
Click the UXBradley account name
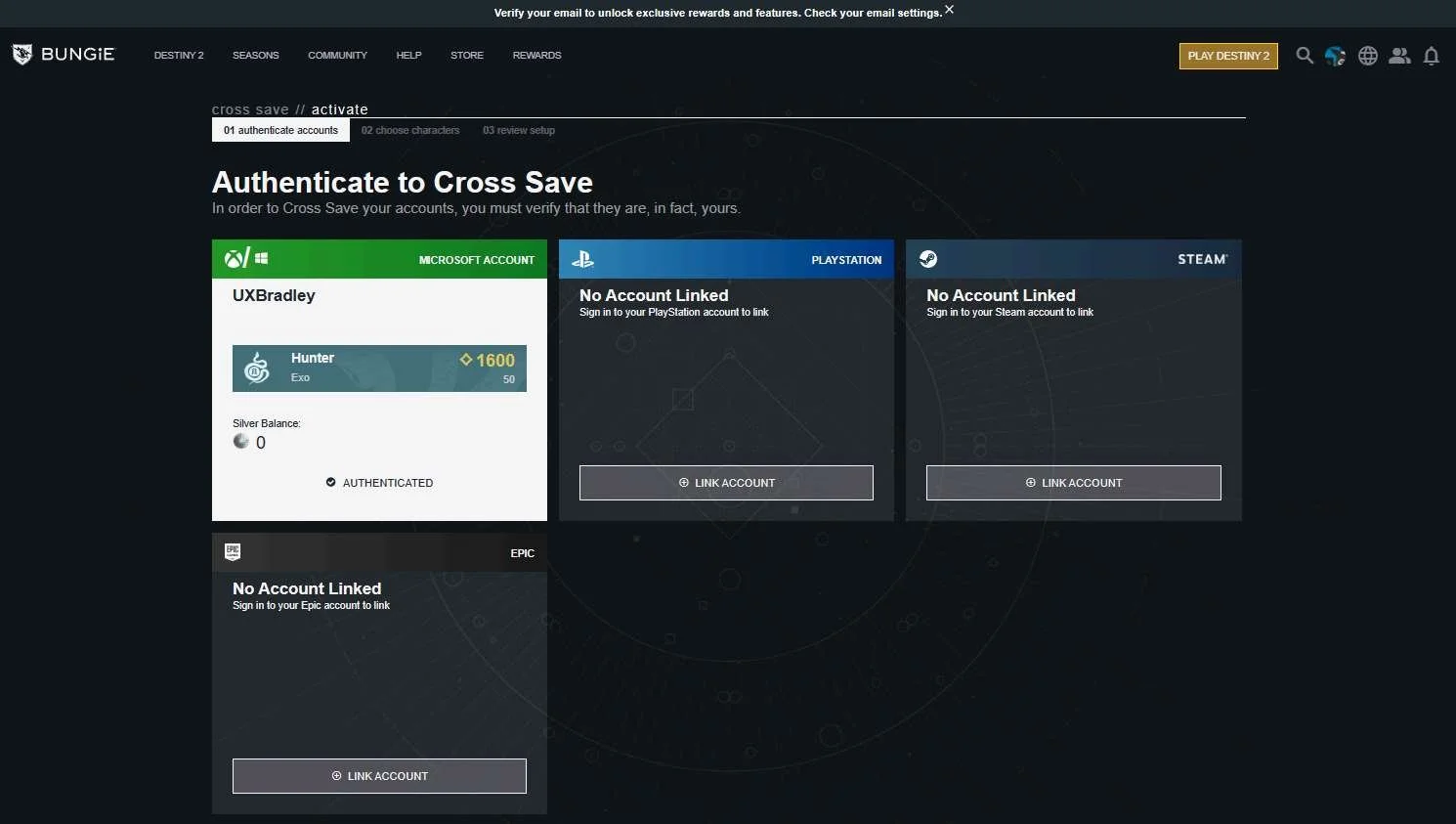(274, 295)
